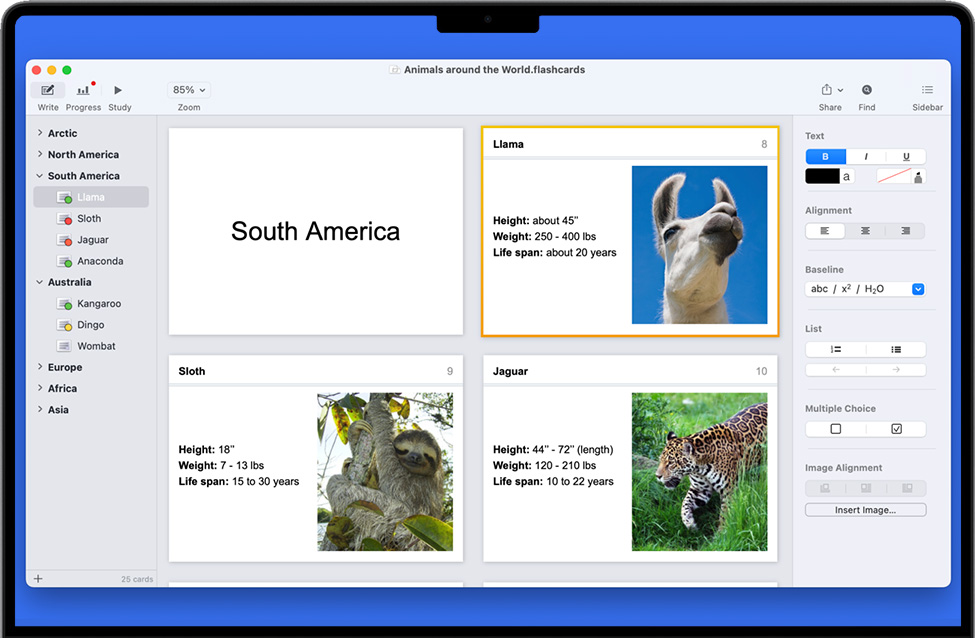The height and width of the screenshot is (638, 975).
Task: Click Sloth's Weight 7 - 13 lbs line
Action: pos(221,465)
